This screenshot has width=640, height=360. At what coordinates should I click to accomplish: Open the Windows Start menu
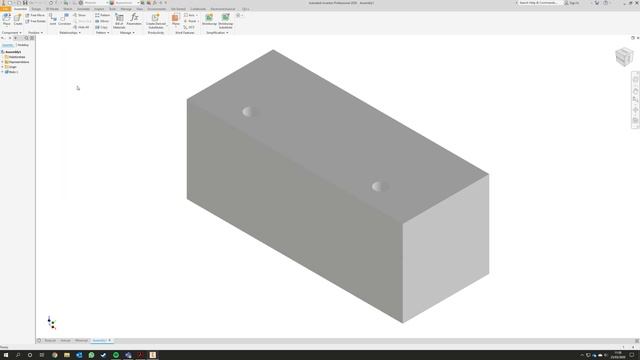6,355
